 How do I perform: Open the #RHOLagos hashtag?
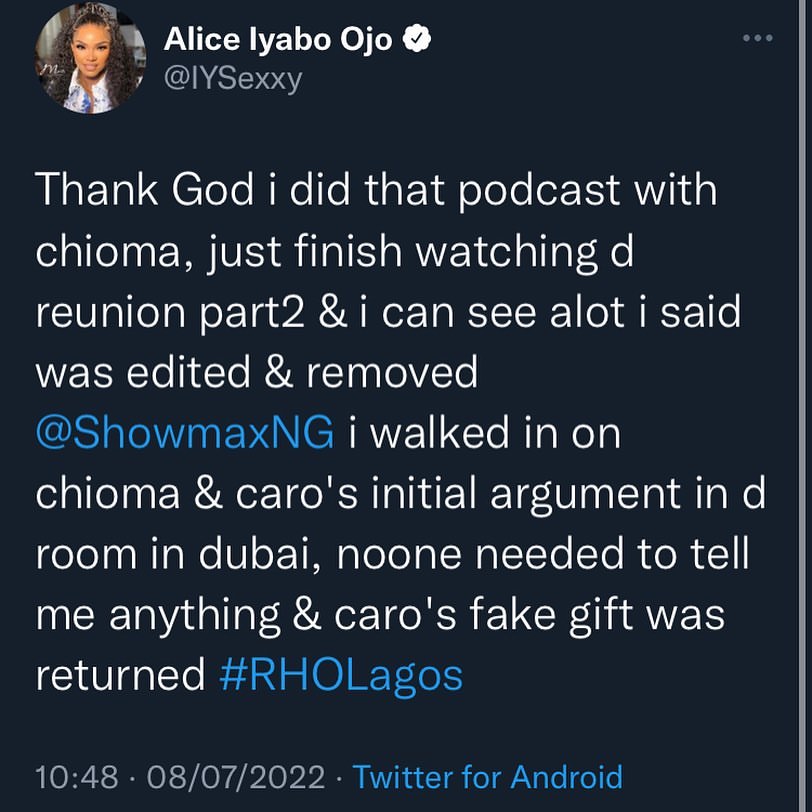coord(341,677)
